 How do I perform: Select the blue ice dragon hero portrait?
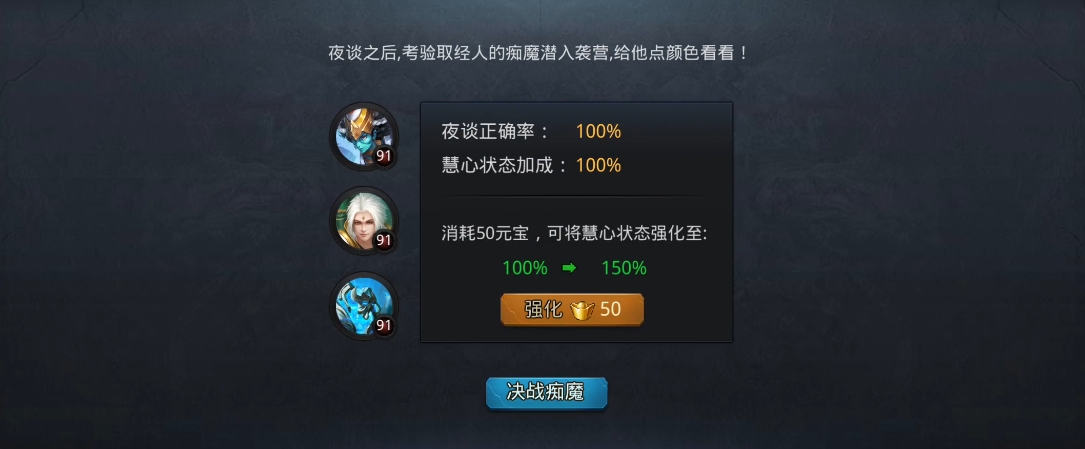point(364,305)
